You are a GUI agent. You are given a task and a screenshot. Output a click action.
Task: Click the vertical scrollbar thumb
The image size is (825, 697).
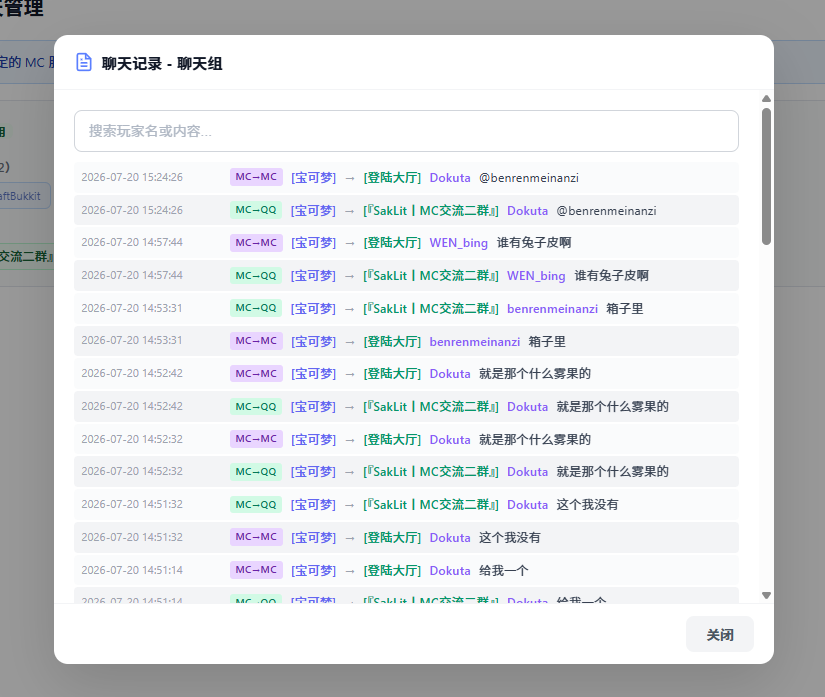(766, 176)
